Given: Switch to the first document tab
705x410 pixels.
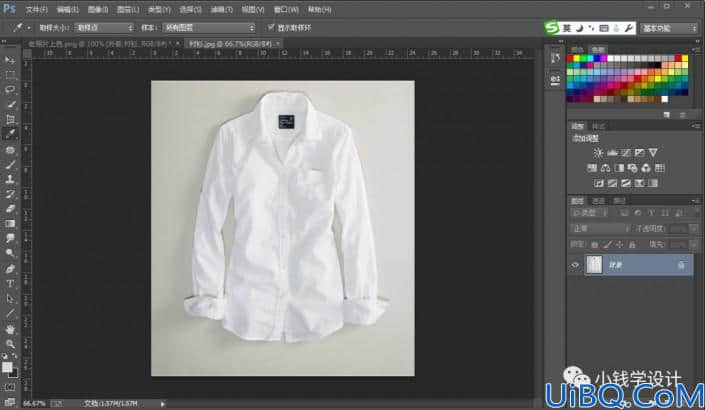Looking at the screenshot, I should click(100, 44).
